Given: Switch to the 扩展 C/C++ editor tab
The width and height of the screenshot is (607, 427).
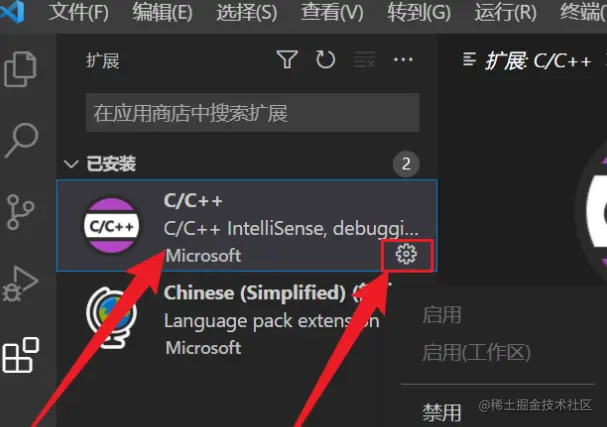Looking at the screenshot, I should pyautogui.click(x=527, y=61).
